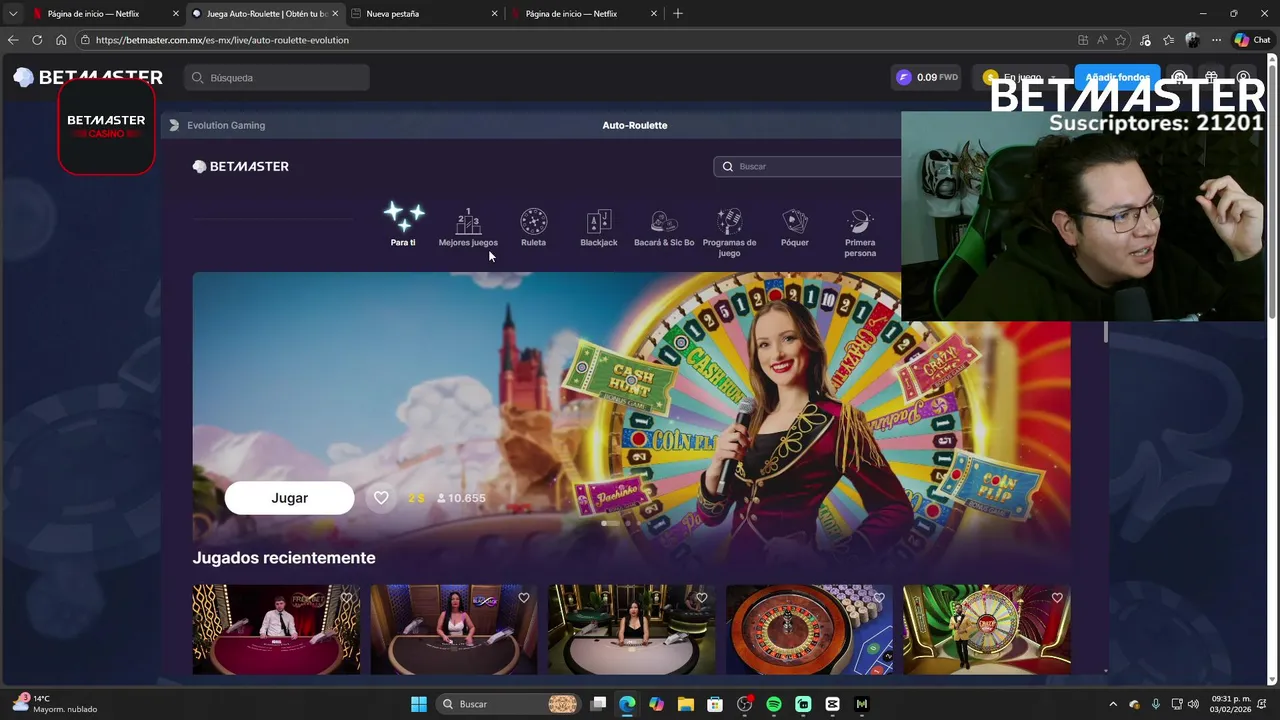Open the weather widget showing 14°C
The image size is (1280, 720).
coord(55,704)
